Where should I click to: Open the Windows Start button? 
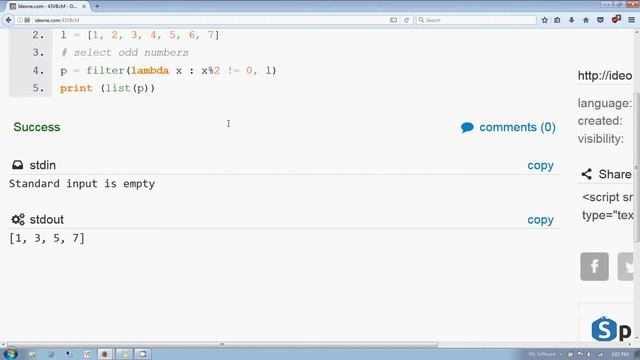[x=10, y=353]
